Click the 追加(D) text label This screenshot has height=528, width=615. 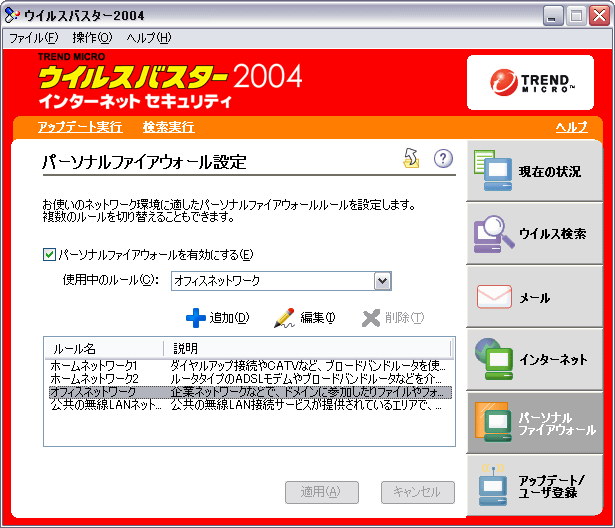pos(229,318)
